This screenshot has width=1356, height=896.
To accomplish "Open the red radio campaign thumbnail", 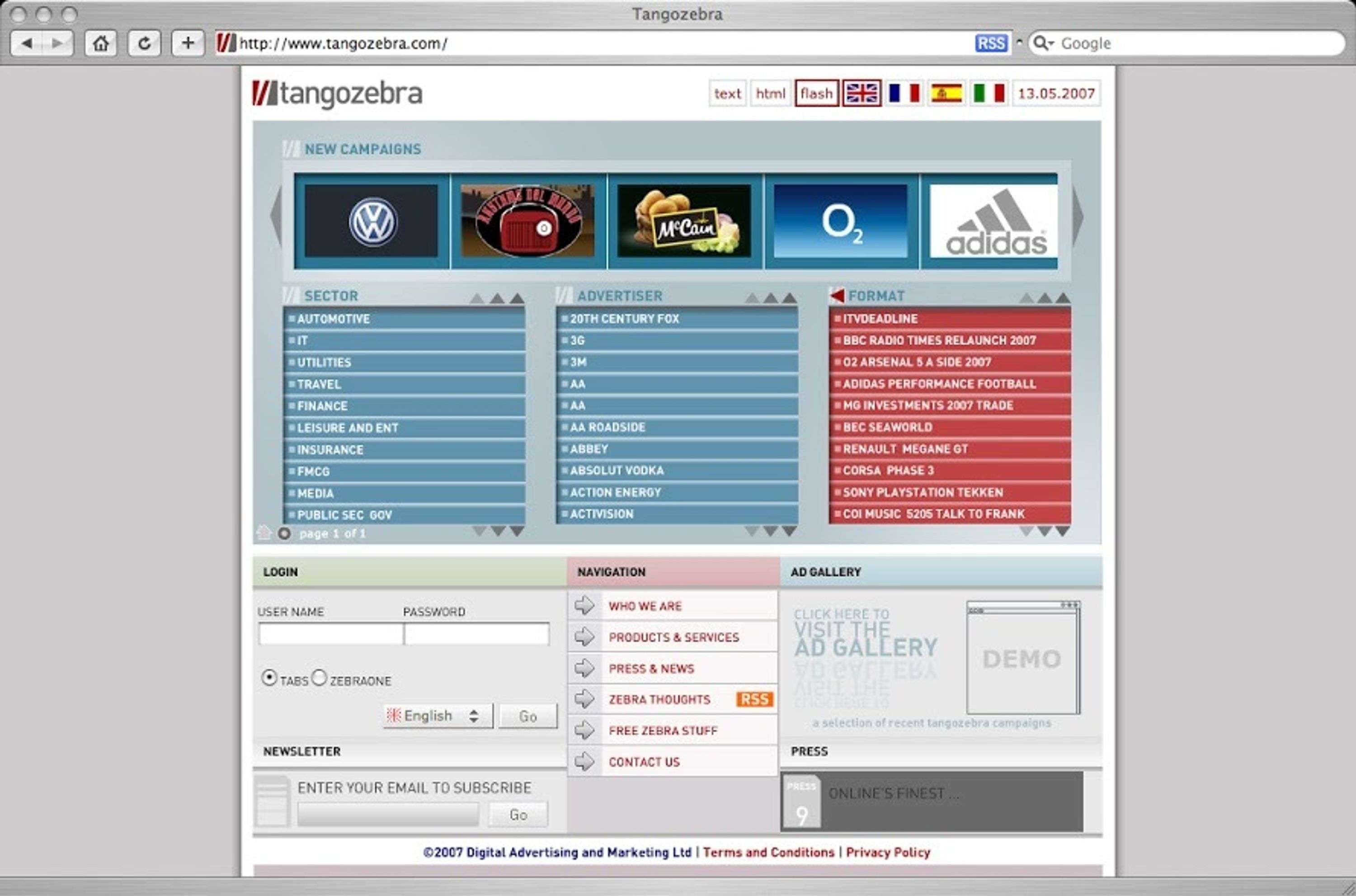I will (528, 221).
